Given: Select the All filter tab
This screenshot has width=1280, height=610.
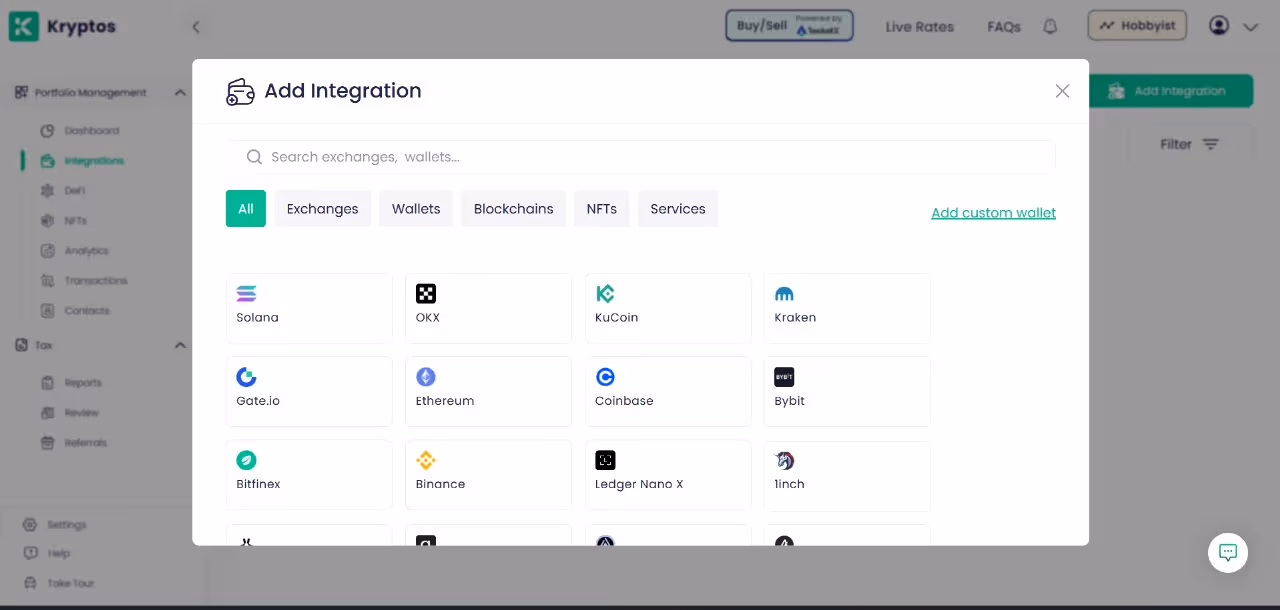Looking at the screenshot, I should tap(246, 209).
